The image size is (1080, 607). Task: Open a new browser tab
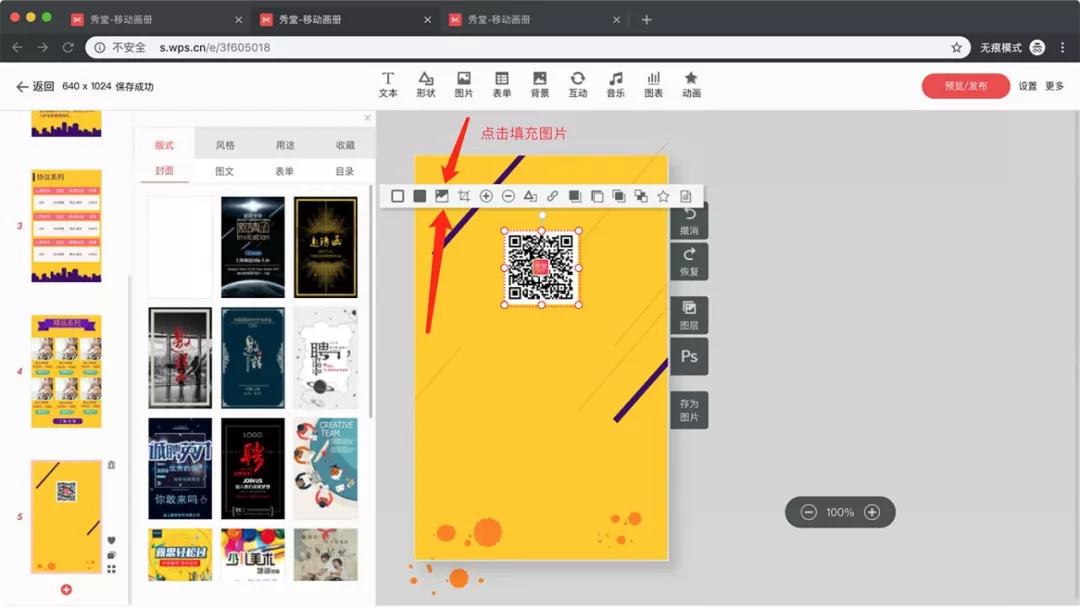point(646,19)
